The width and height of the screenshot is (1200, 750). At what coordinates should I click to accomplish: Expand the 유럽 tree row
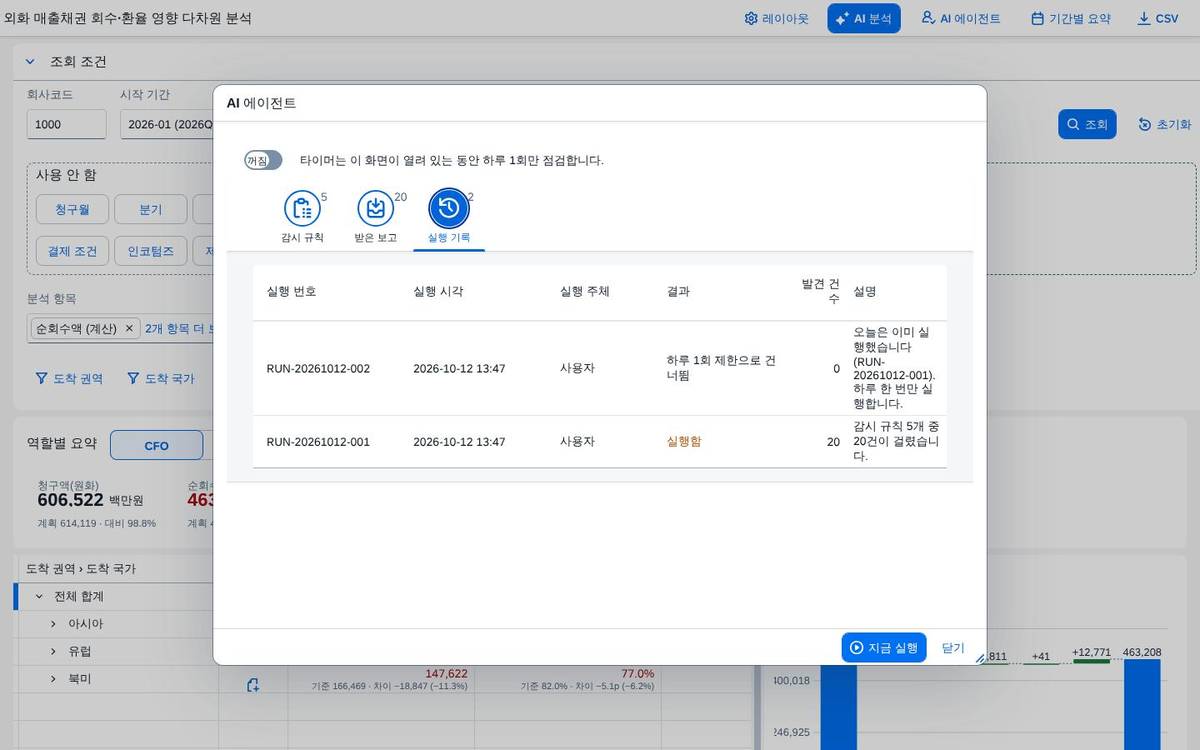[x=53, y=651]
